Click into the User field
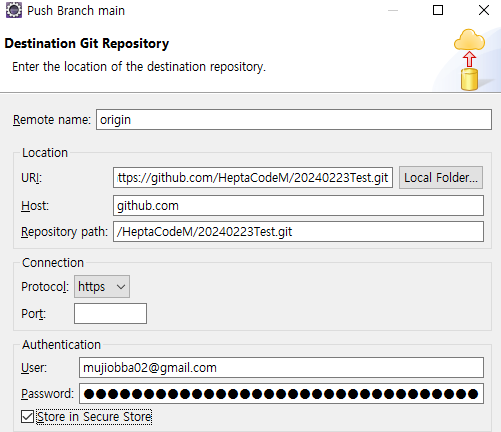 281,368
